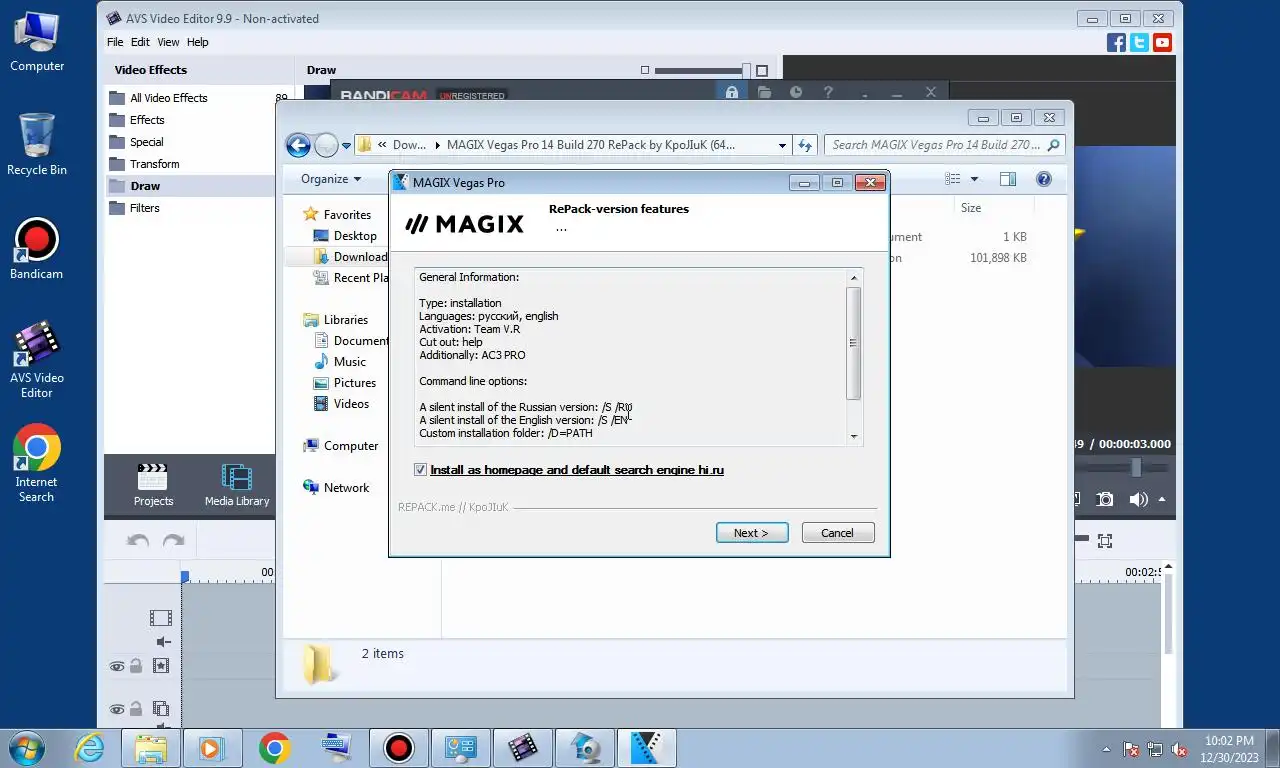Viewport: 1280px width, 768px height.
Task: Fit timeline zoom to window icon
Action: pyautogui.click(x=1105, y=541)
